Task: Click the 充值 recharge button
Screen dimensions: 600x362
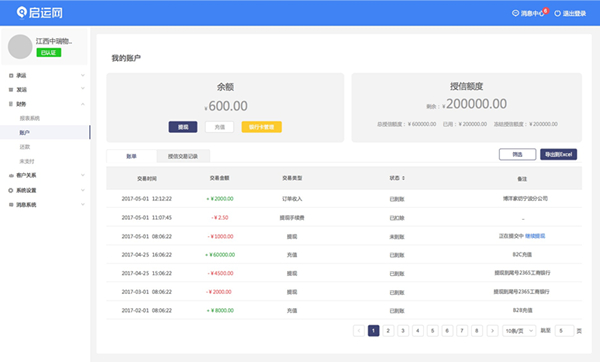Action: pos(220,127)
